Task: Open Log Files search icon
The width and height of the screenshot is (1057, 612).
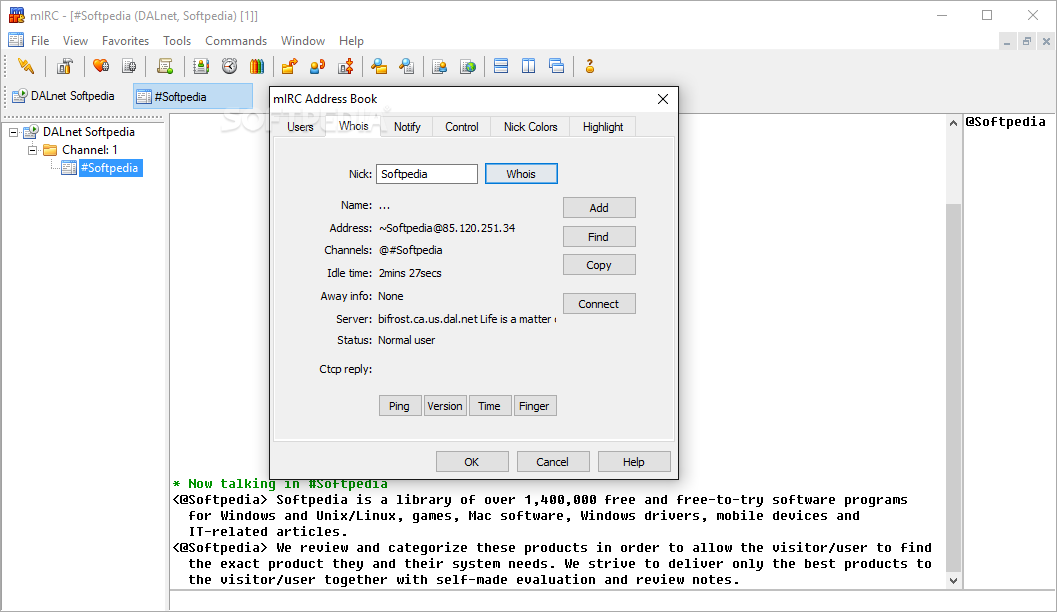Action: pos(406,66)
